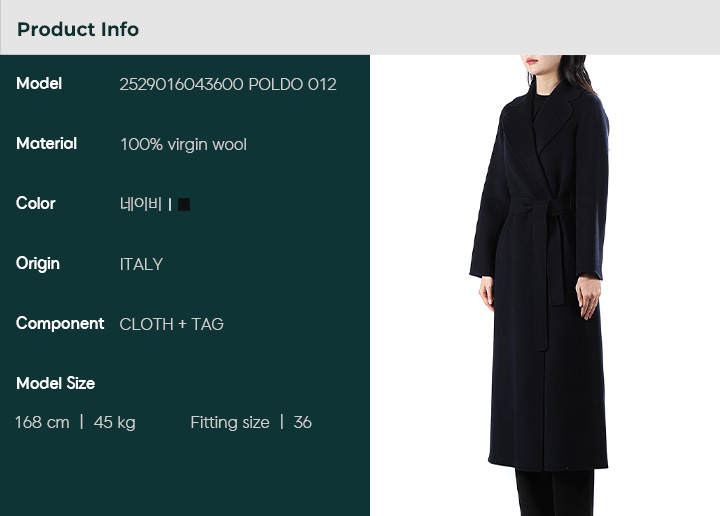720x516 pixels.
Task: Click the fitting size value 36
Action: coord(302,422)
